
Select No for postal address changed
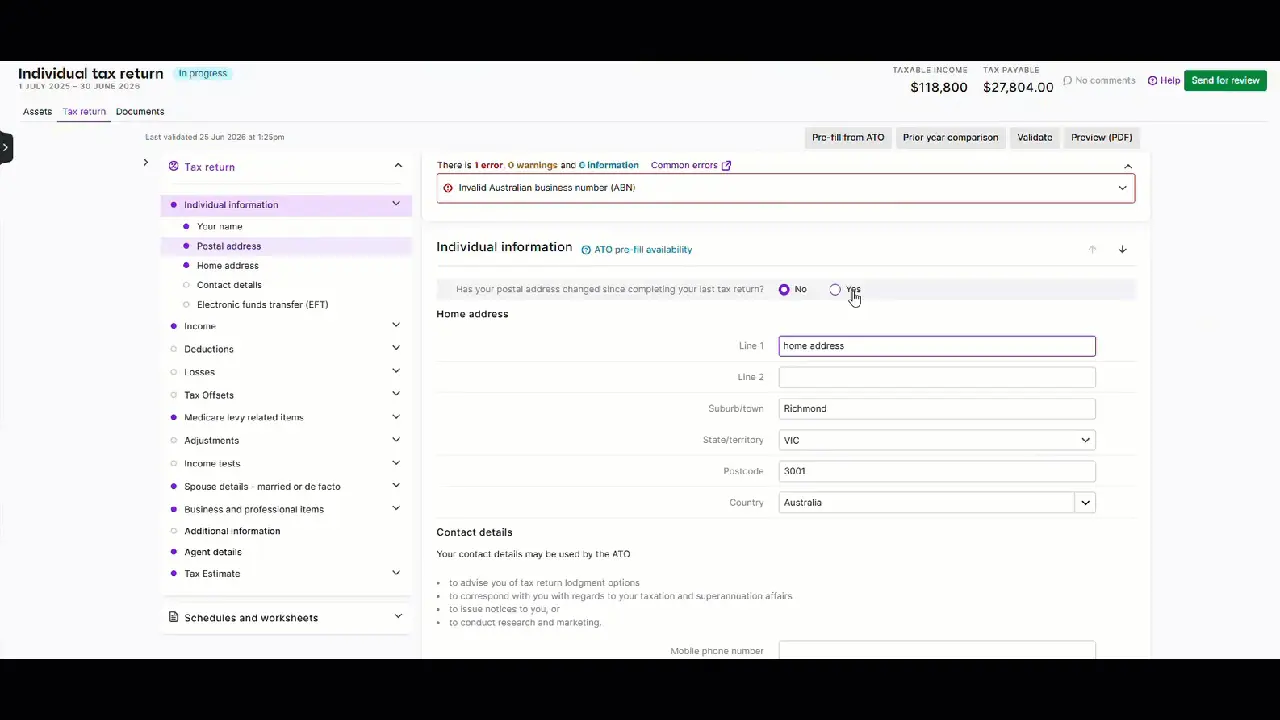784,290
